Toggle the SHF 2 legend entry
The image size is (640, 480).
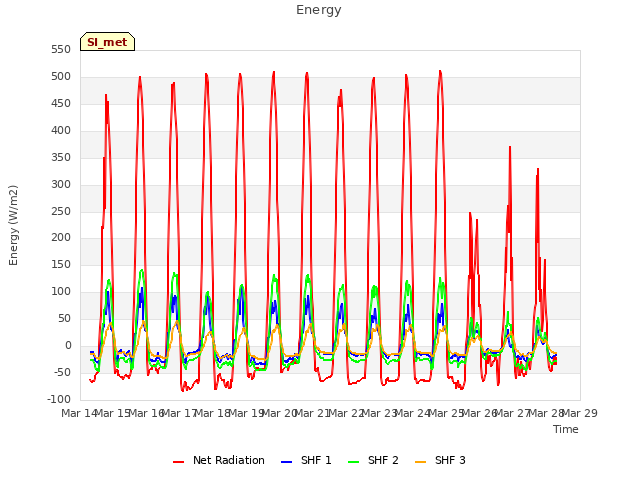click(x=373, y=460)
